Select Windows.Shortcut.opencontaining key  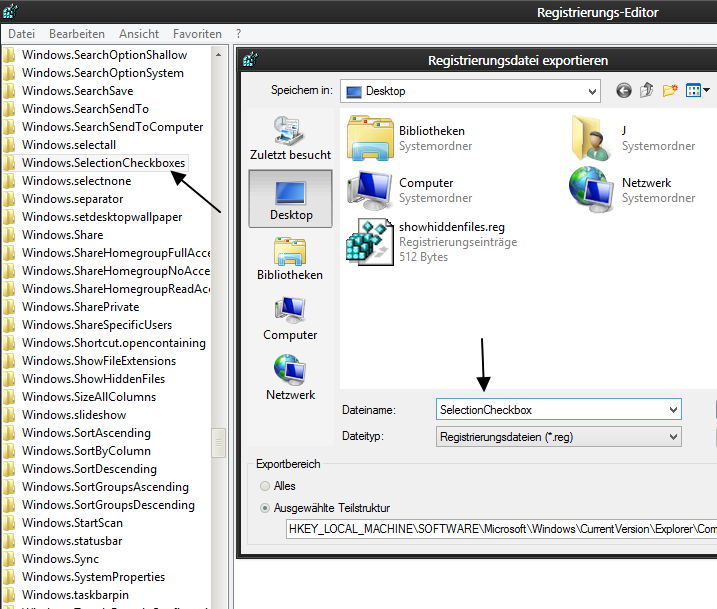coord(114,343)
